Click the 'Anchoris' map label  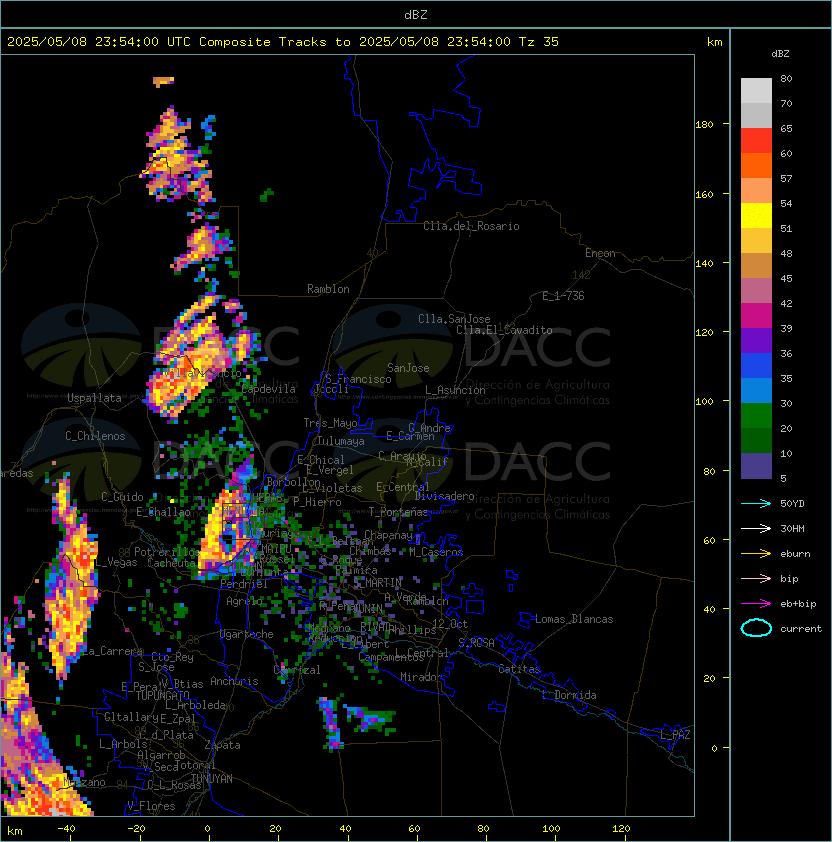pyautogui.click(x=234, y=681)
